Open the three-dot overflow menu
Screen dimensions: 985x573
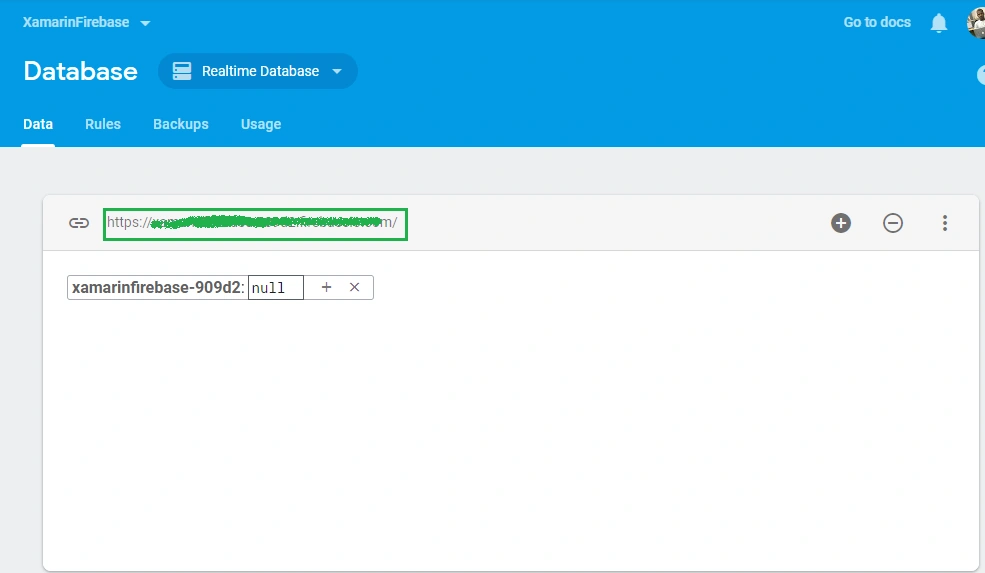[x=945, y=223]
